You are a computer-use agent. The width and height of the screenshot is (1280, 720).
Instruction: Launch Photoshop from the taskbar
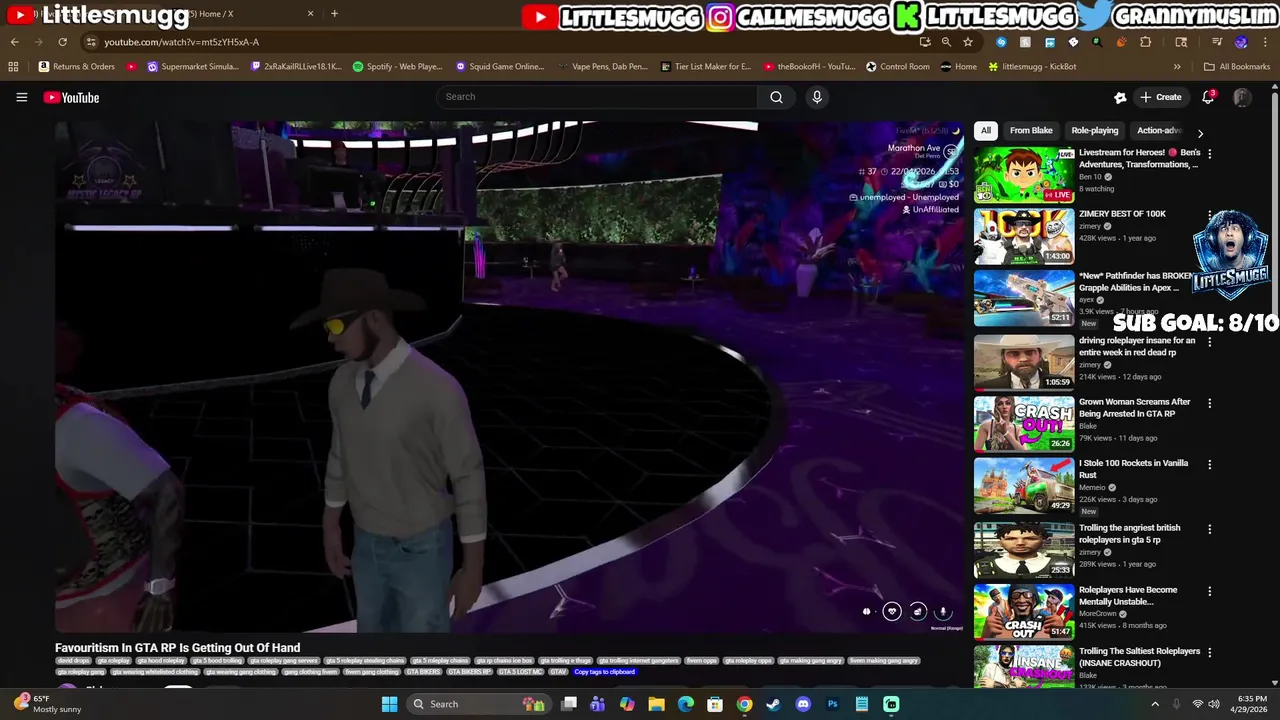point(832,704)
